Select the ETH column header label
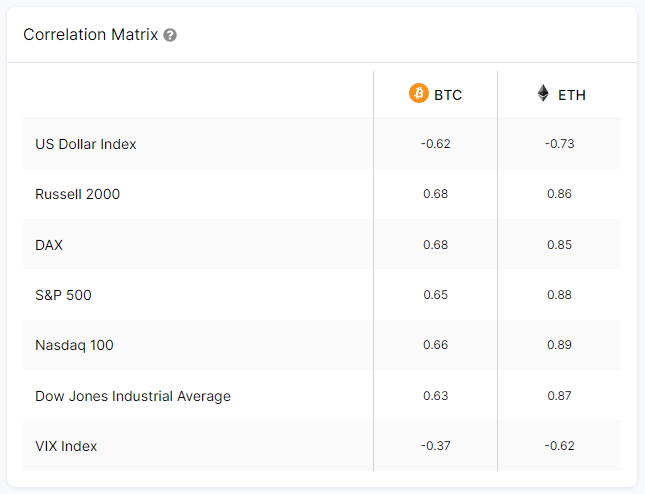The height and width of the screenshot is (494, 645). (572, 95)
